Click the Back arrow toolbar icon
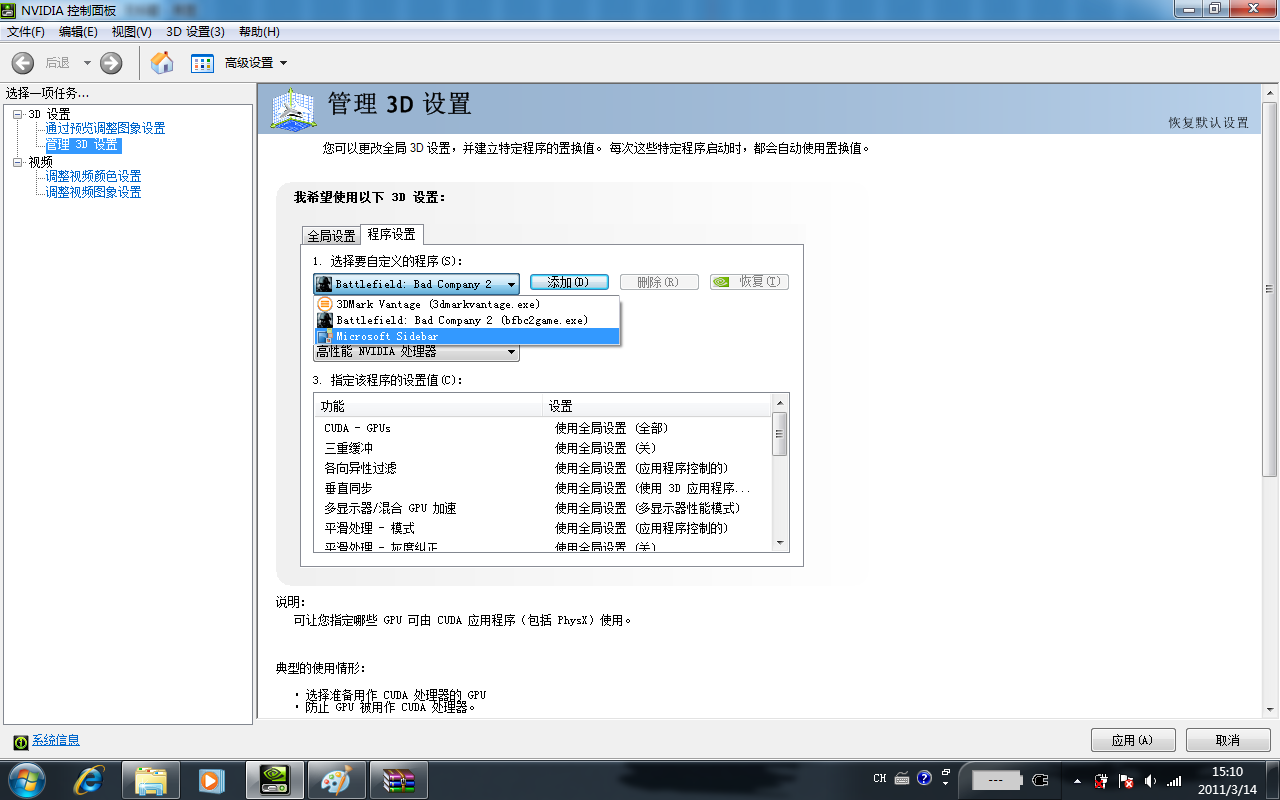 (x=22, y=63)
